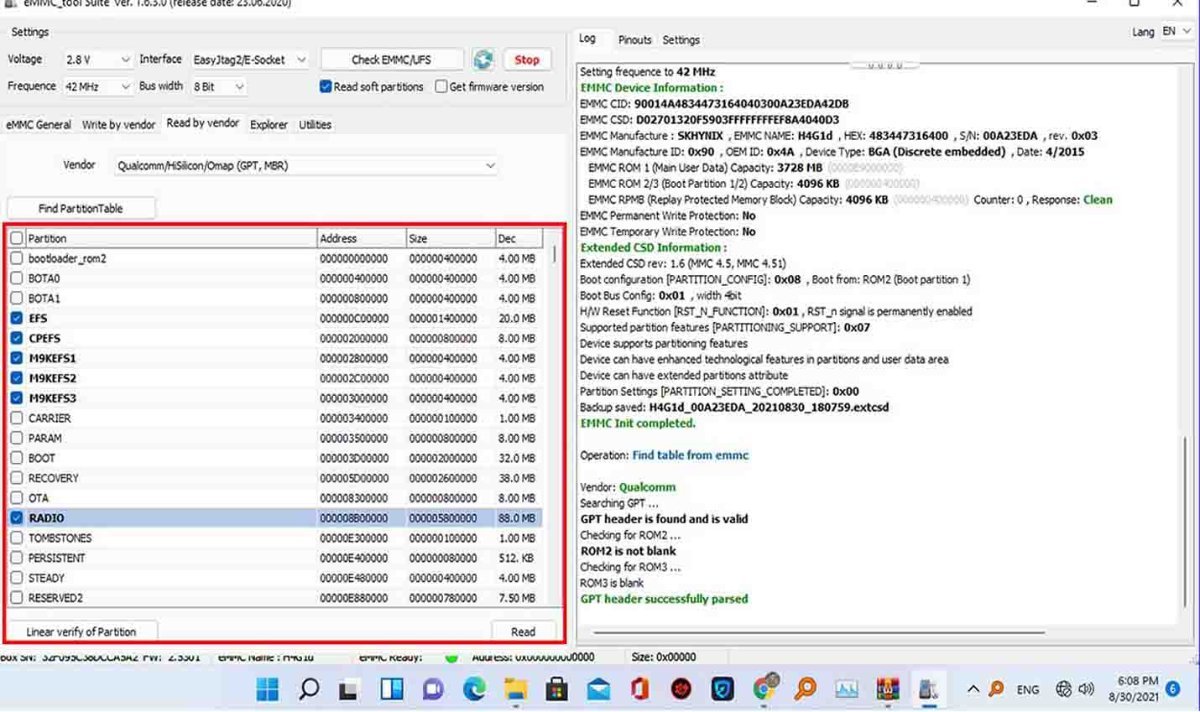Show hidden system tray icons
The image size is (1200, 712).
tap(973, 689)
